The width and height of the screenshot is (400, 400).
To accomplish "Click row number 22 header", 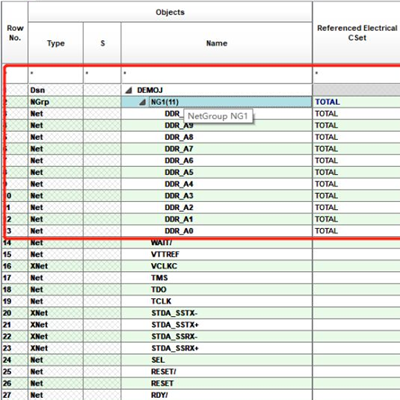I will click(15, 337).
